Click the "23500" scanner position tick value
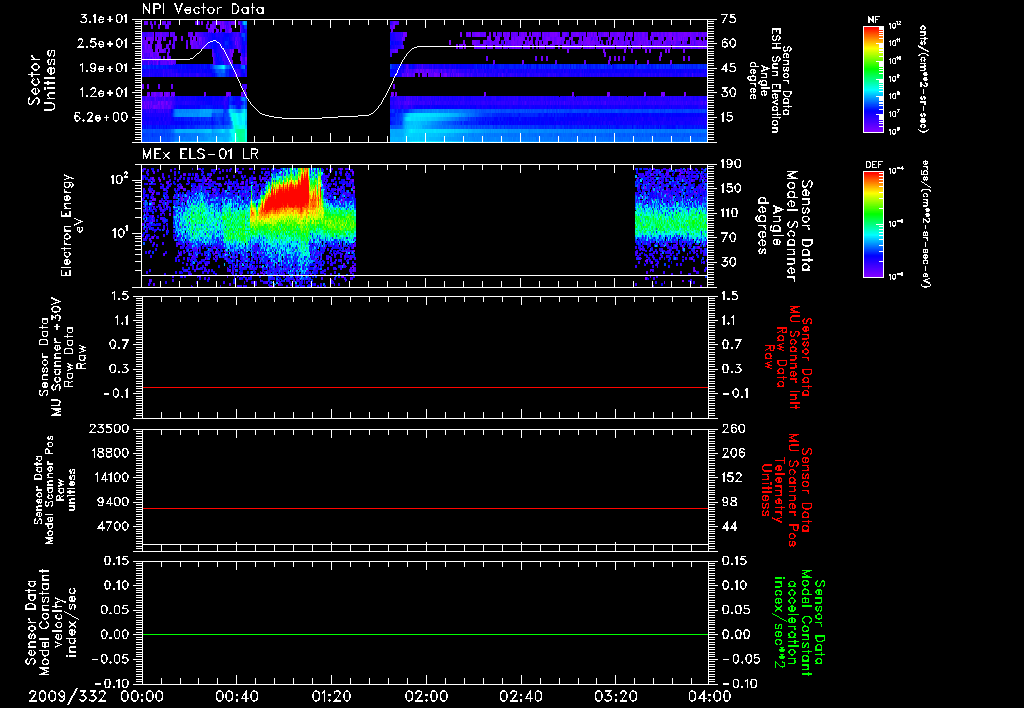Viewport: 1024px width, 708px height. click(110, 428)
